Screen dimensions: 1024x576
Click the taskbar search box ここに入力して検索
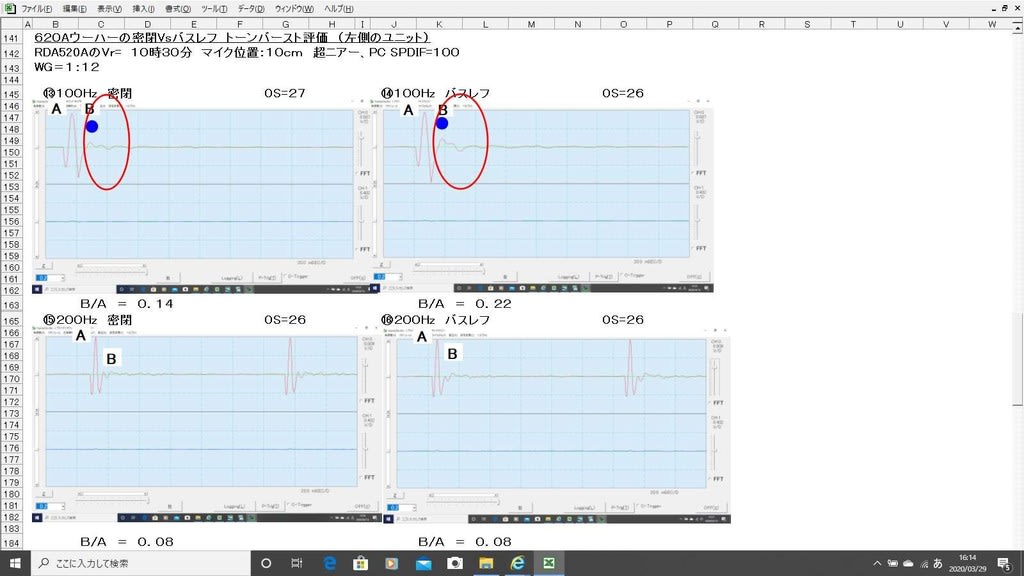click(x=140, y=563)
